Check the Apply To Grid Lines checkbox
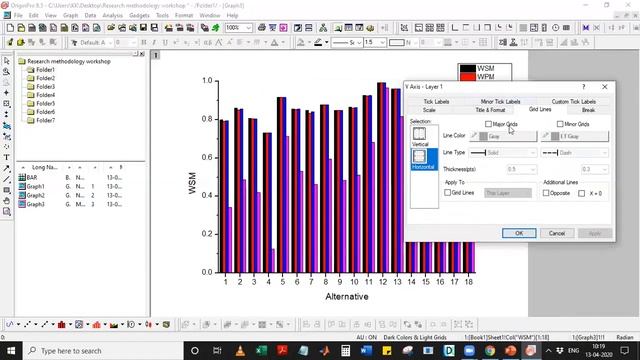Viewport: 640px width, 360px height. pyautogui.click(x=447, y=193)
